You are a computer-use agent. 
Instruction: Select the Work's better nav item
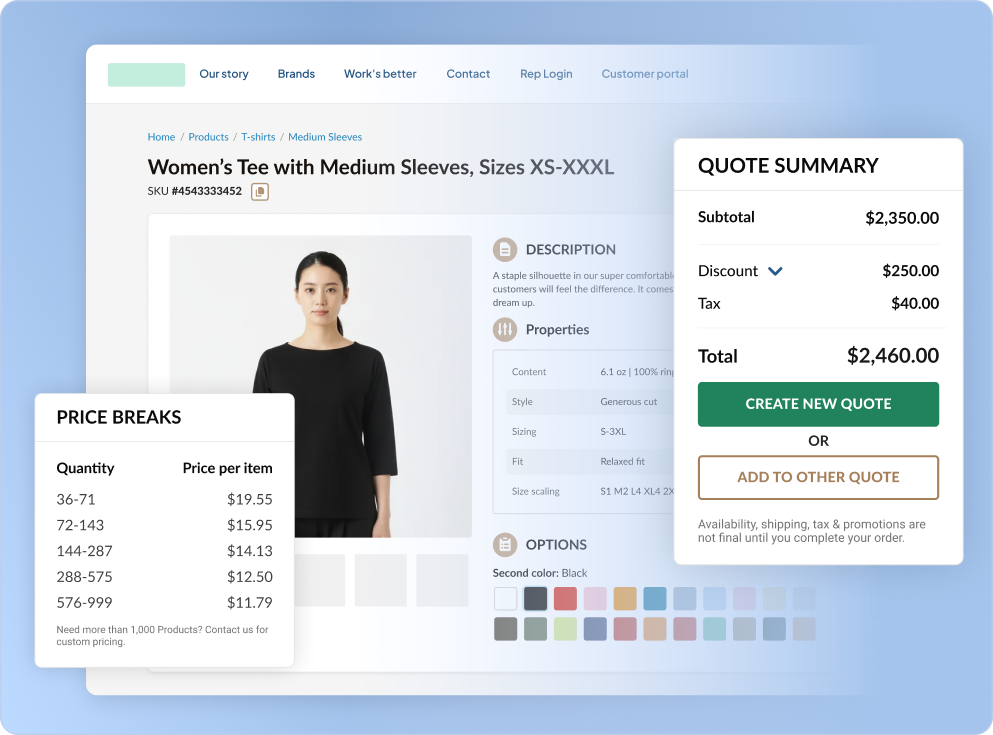[x=380, y=73]
